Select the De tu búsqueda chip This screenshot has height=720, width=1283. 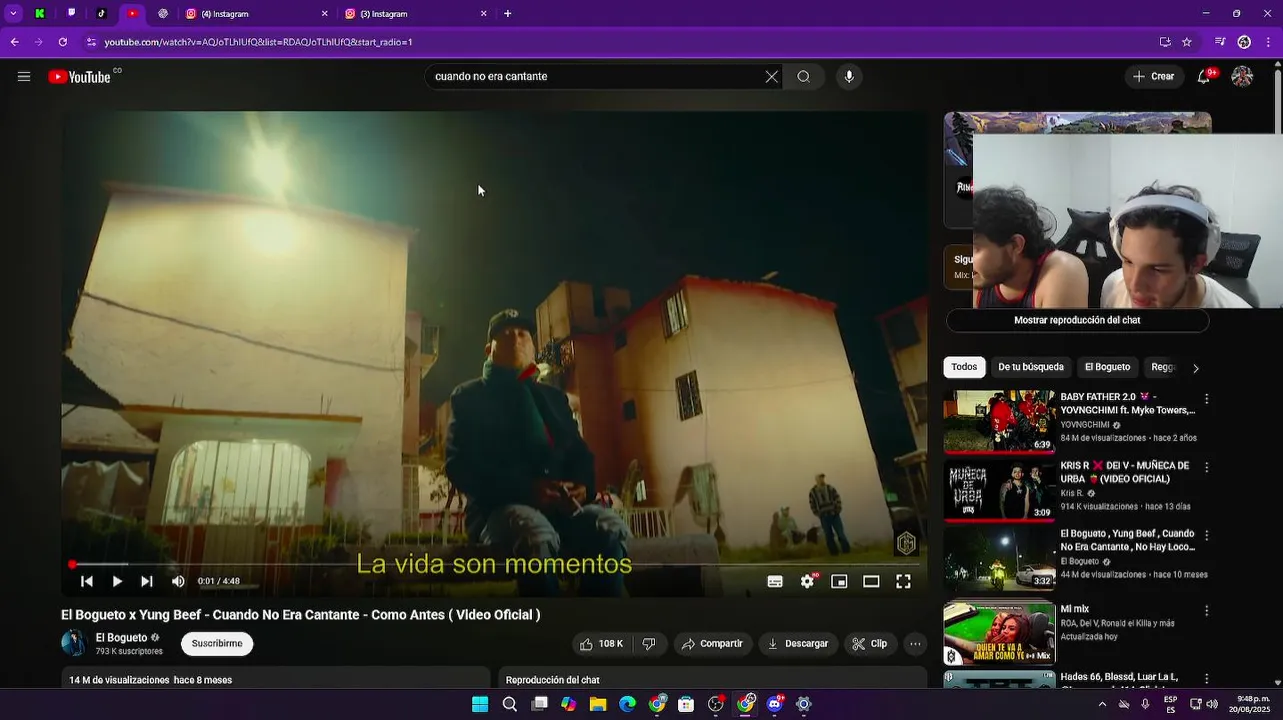1031,367
